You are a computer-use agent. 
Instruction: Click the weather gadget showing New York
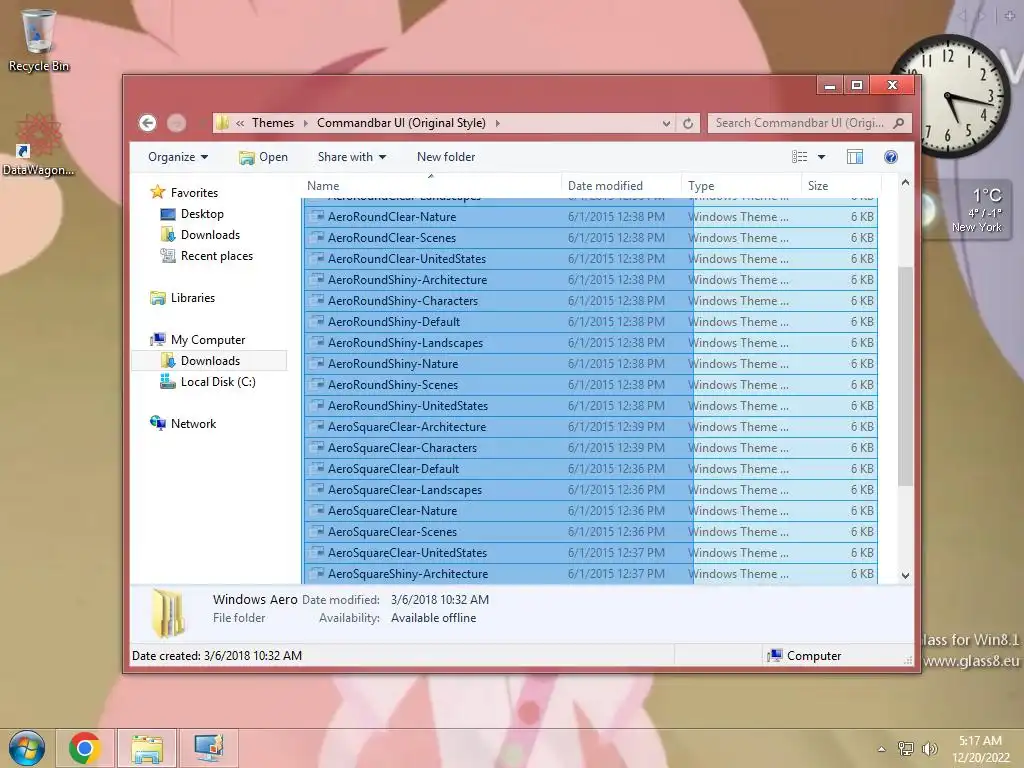pyautogui.click(x=967, y=210)
